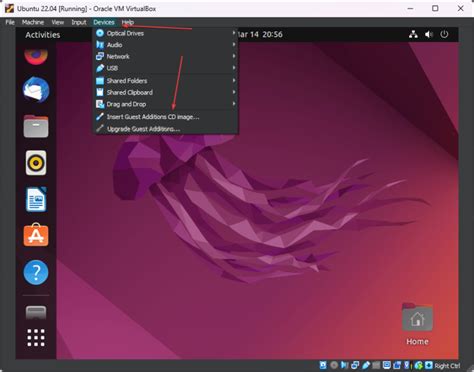Expand the Audio submenu
Image resolution: width=474 pixels, height=372 pixels.
click(165, 45)
